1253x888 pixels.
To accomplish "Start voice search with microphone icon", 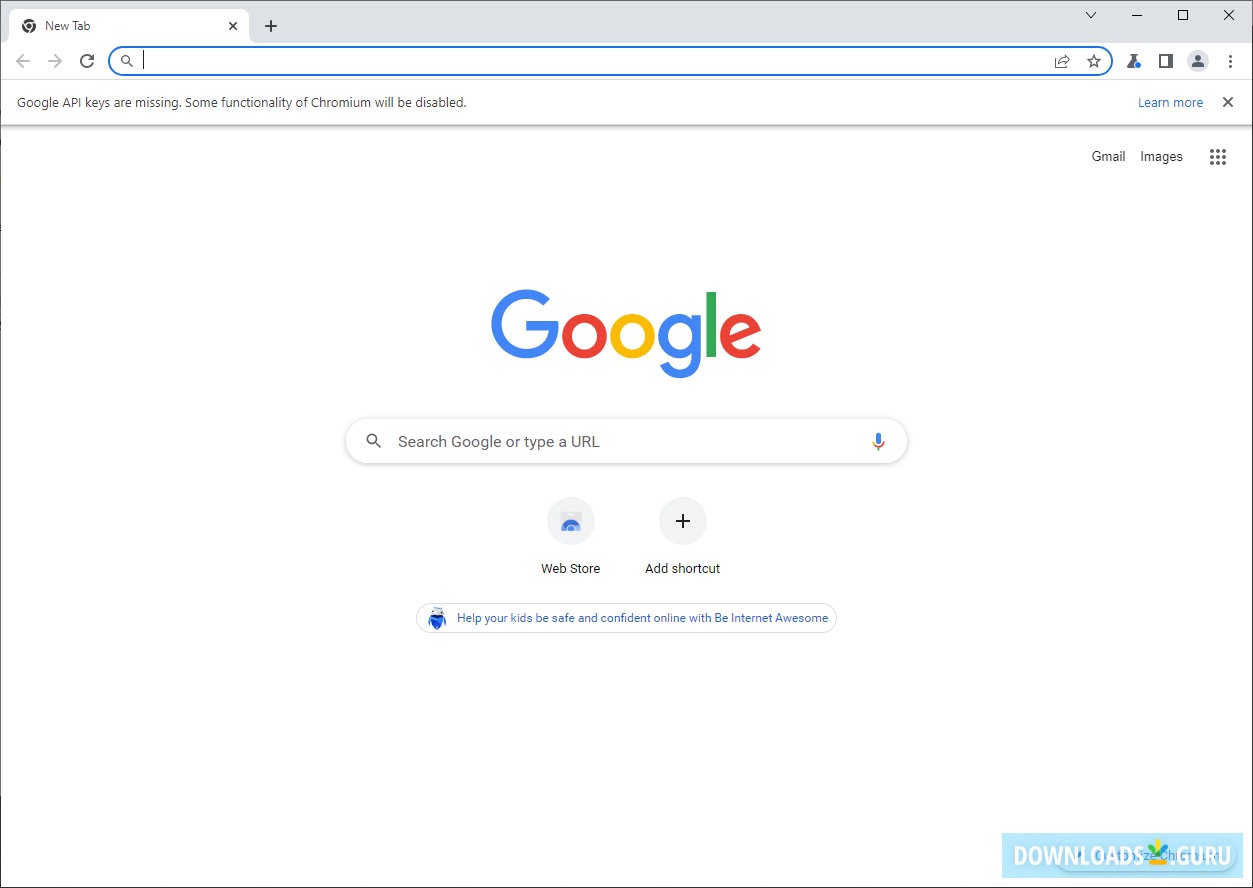I will [878, 441].
